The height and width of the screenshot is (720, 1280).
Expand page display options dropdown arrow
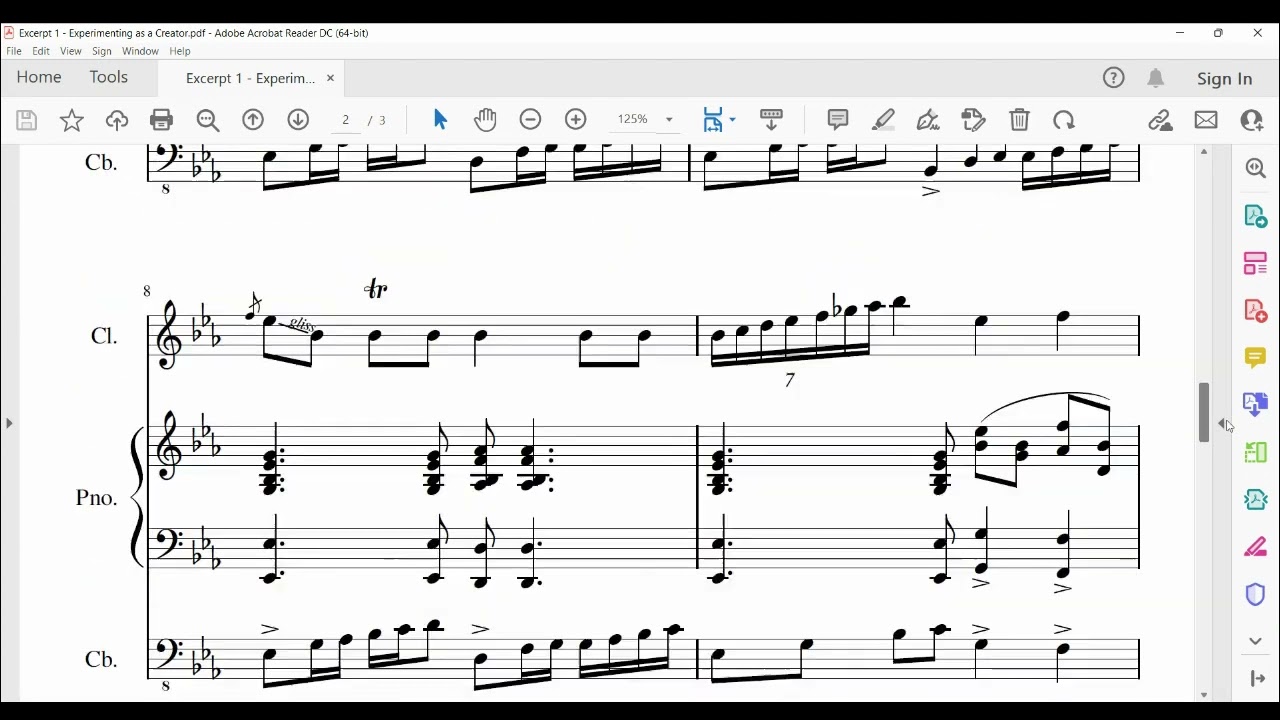(732, 120)
